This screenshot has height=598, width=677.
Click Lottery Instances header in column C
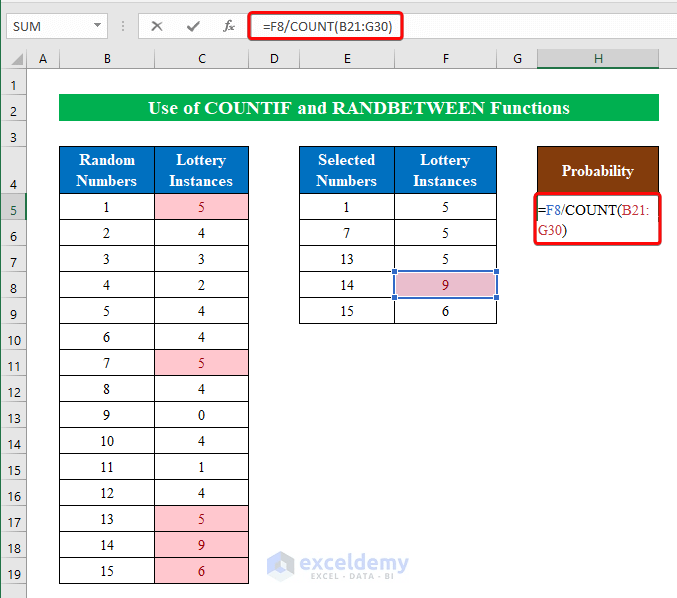pyautogui.click(x=201, y=170)
